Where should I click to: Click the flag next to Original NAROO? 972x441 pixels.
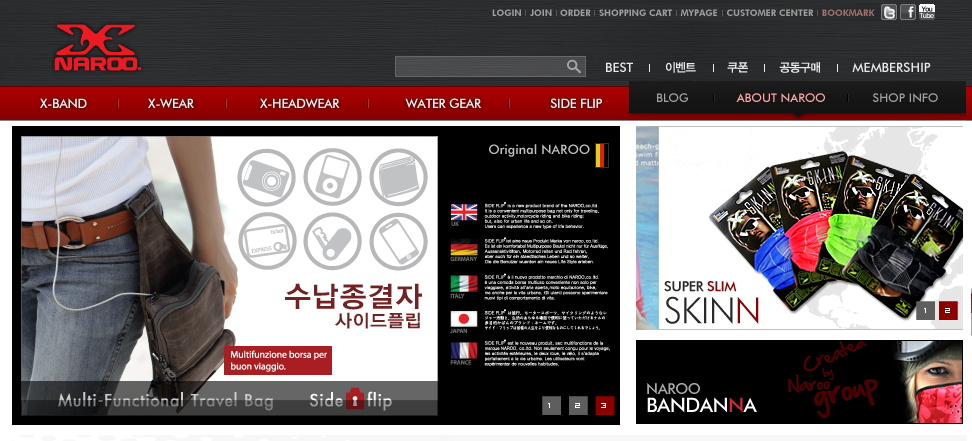(602, 155)
